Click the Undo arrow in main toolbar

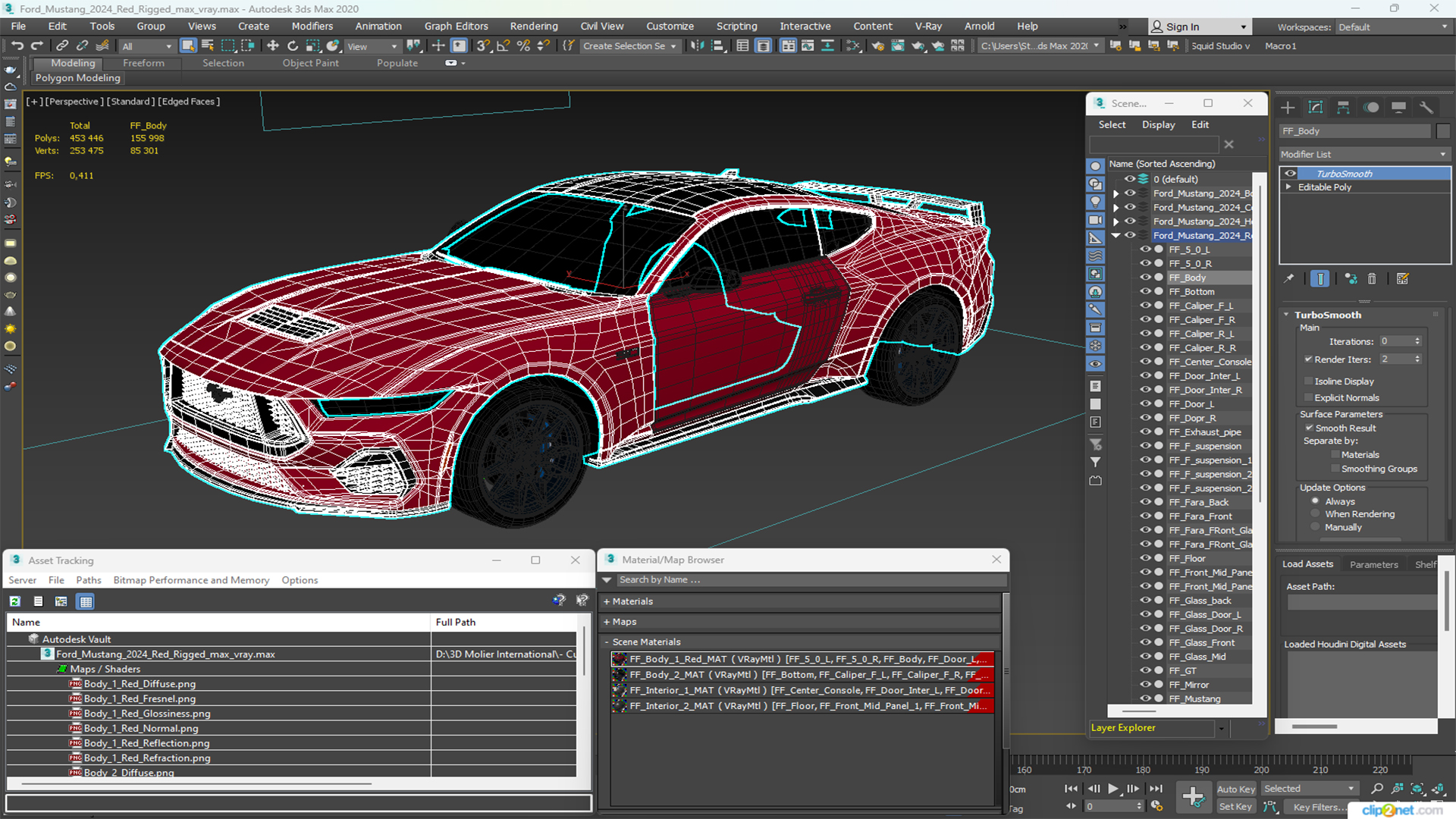click(17, 46)
